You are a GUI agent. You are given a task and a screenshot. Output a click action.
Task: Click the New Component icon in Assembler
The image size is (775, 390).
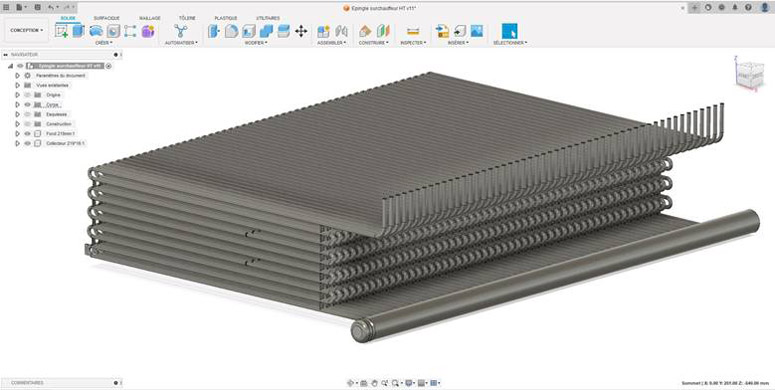(x=323, y=31)
